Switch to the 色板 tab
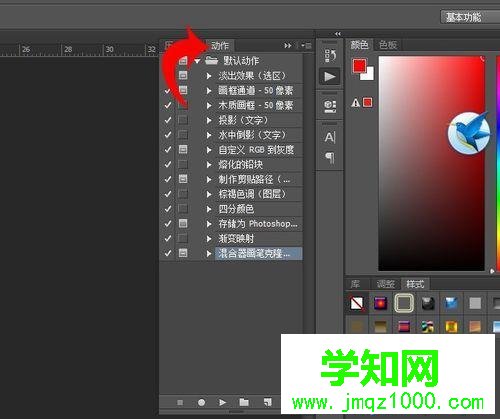The width and height of the screenshot is (500, 419). pos(388,45)
